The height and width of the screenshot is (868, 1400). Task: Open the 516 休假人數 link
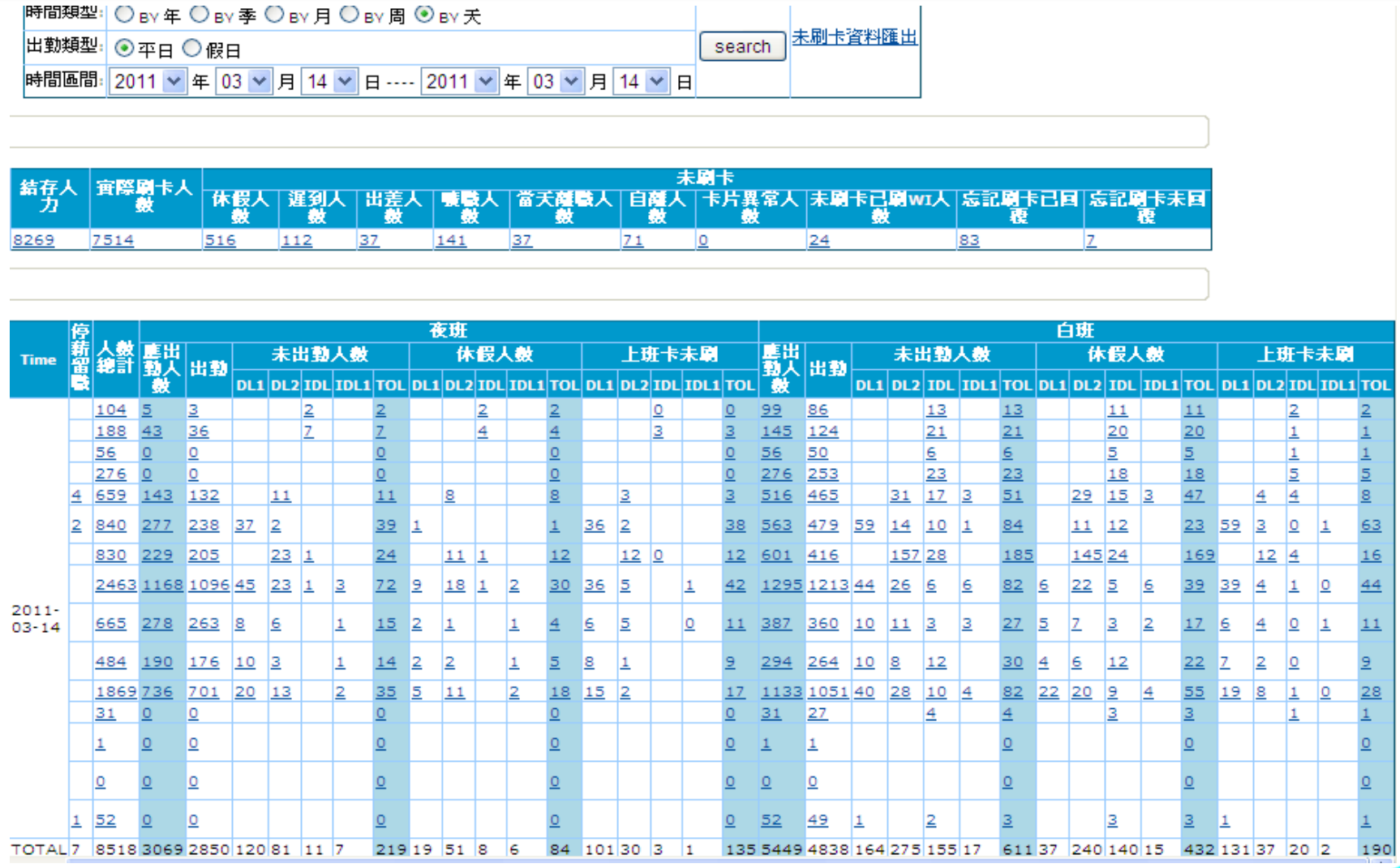[x=220, y=240]
